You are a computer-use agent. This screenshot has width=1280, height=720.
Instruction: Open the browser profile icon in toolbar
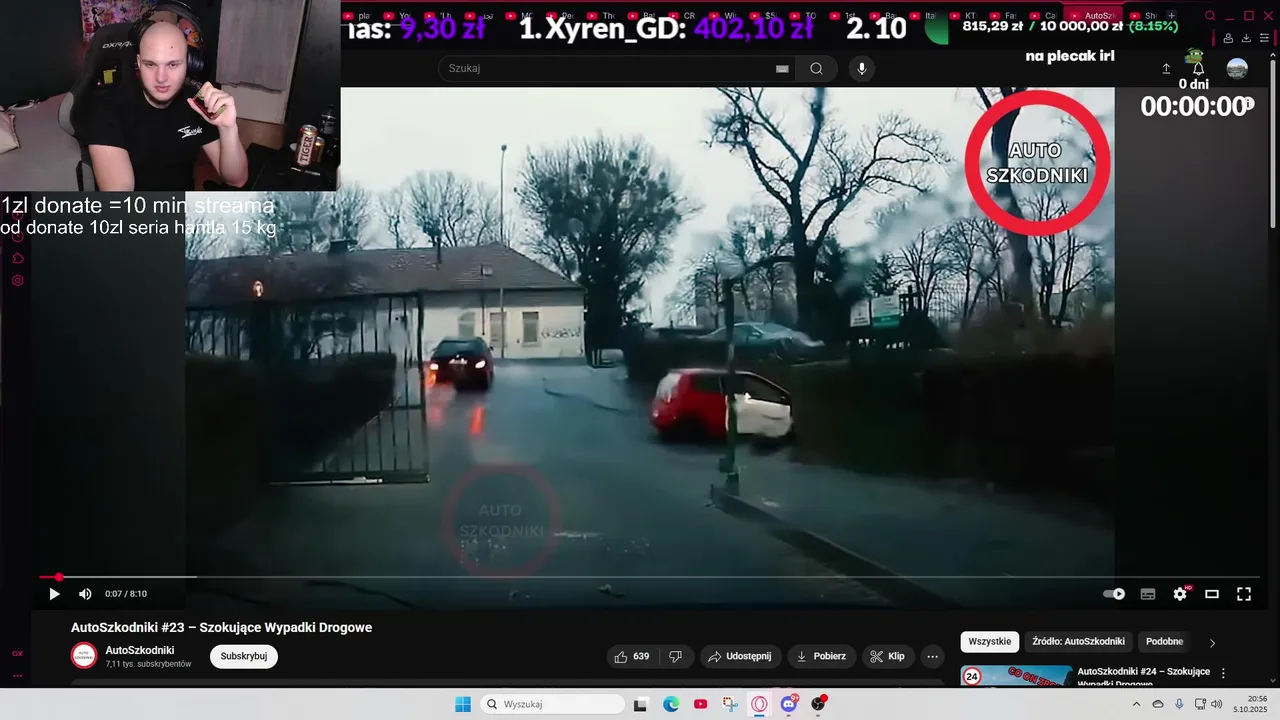pyautogui.click(x=1229, y=38)
